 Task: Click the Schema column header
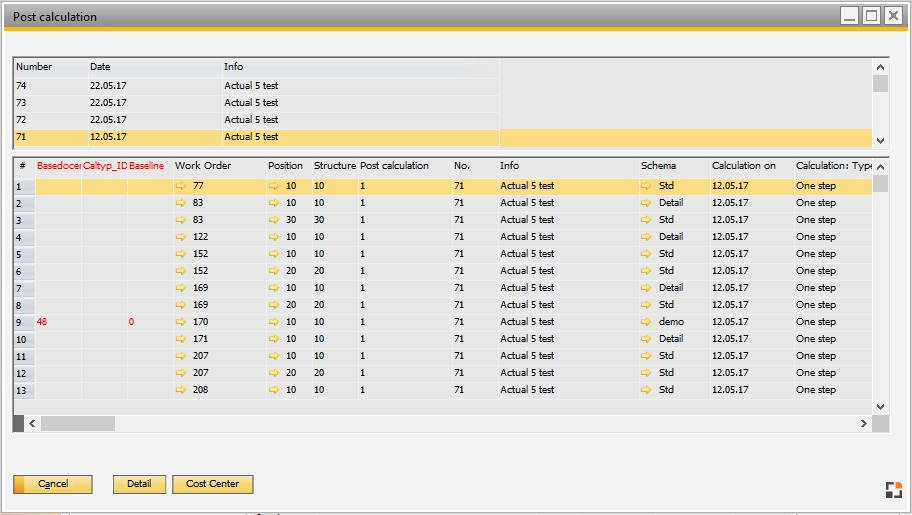coord(658,166)
